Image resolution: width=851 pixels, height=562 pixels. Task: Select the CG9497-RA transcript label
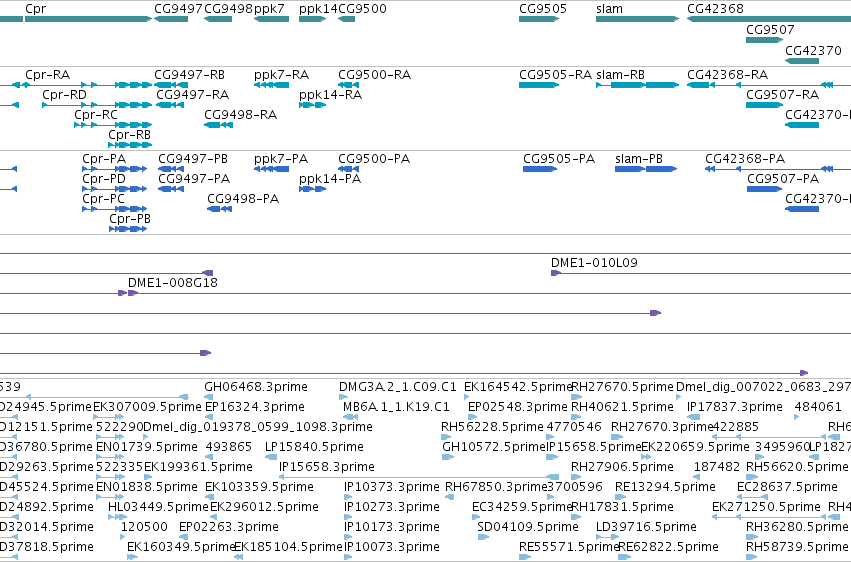[x=193, y=95]
